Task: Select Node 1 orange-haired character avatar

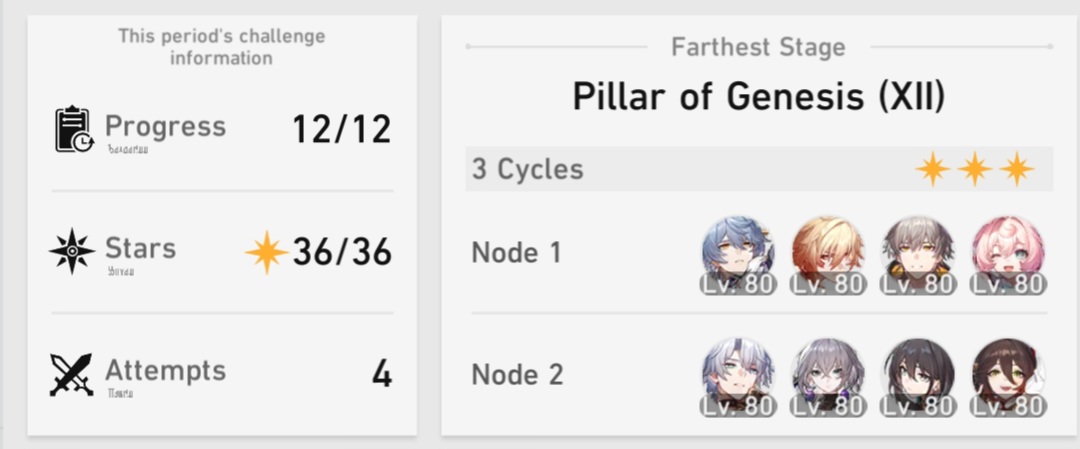Action: pos(828,255)
